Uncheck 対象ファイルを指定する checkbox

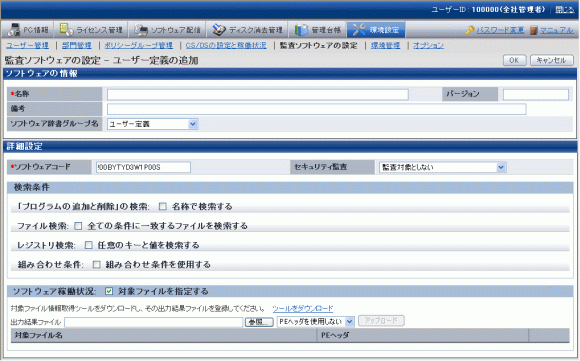[109, 291]
